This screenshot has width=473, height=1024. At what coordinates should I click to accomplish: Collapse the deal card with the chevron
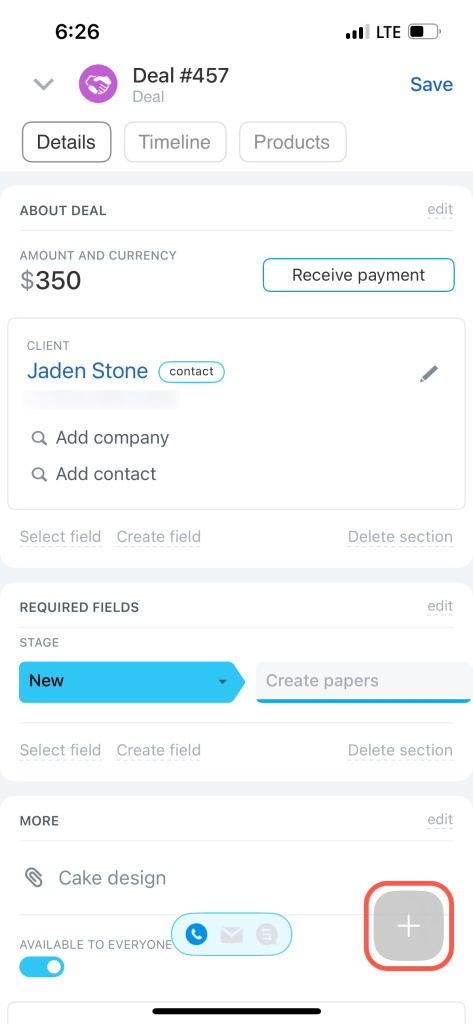[x=44, y=84]
